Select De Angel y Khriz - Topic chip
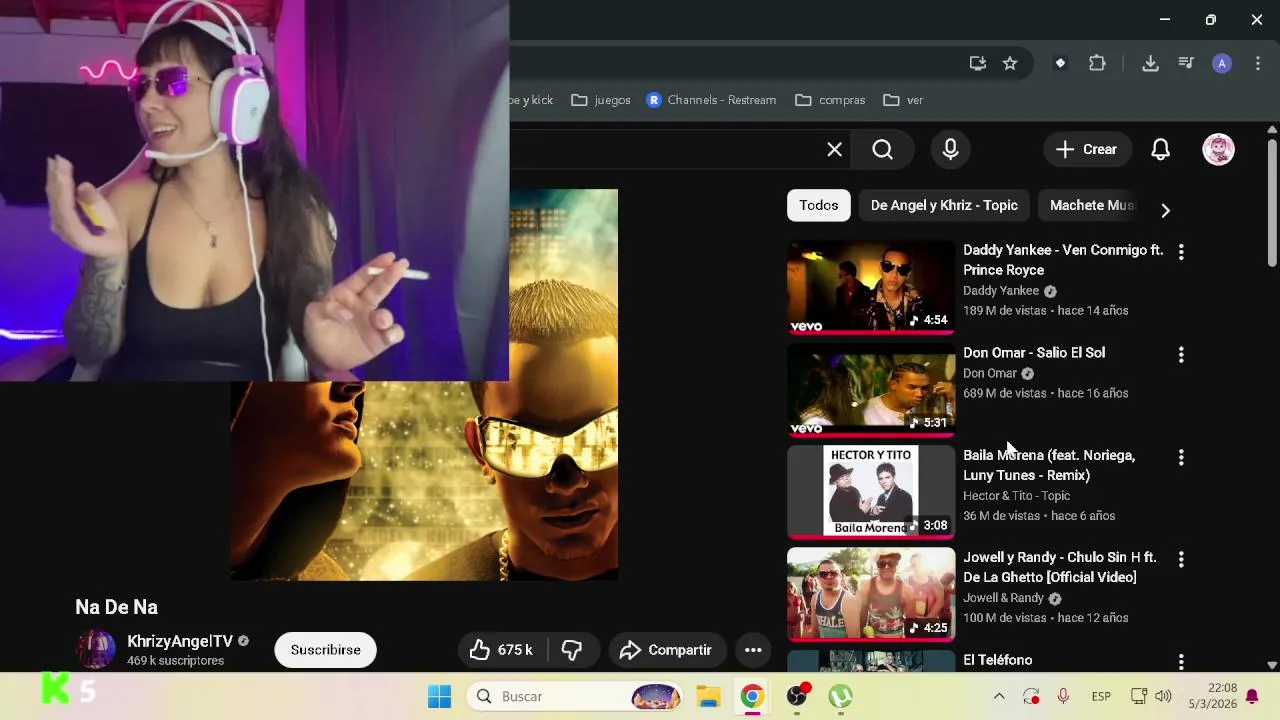The height and width of the screenshot is (720, 1280). pos(944,205)
